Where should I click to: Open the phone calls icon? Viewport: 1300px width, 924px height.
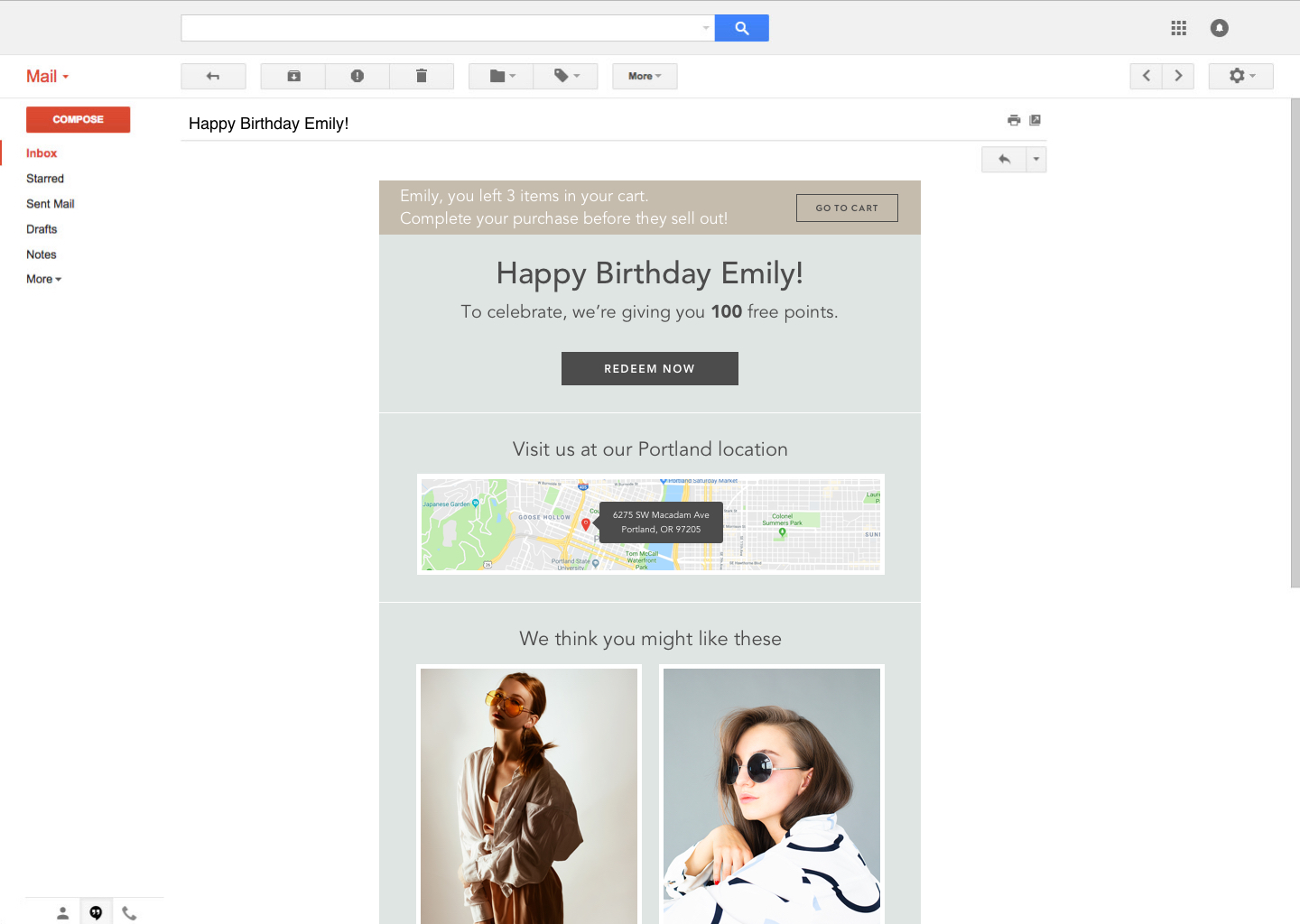click(x=129, y=913)
